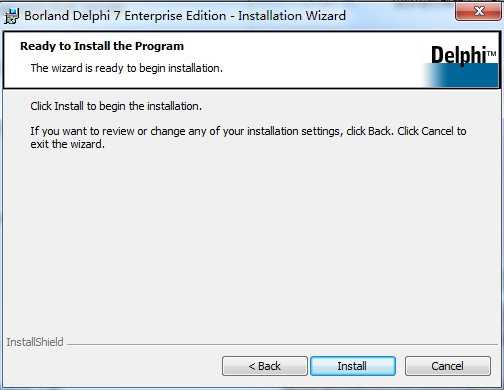504x390 pixels.
Task: Cancel the Delphi 7 setup wizard
Action: click(x=448, y=366)
